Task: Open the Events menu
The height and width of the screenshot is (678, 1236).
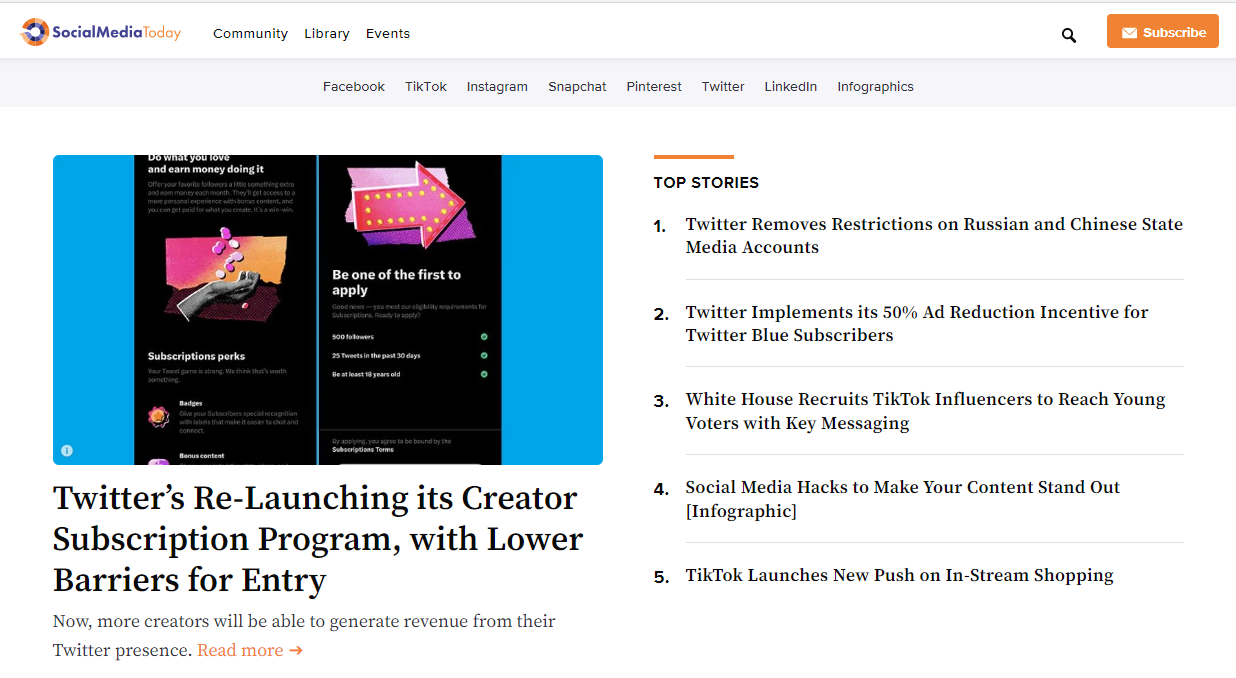Action: pyautogui.click(x=388, y=33)
